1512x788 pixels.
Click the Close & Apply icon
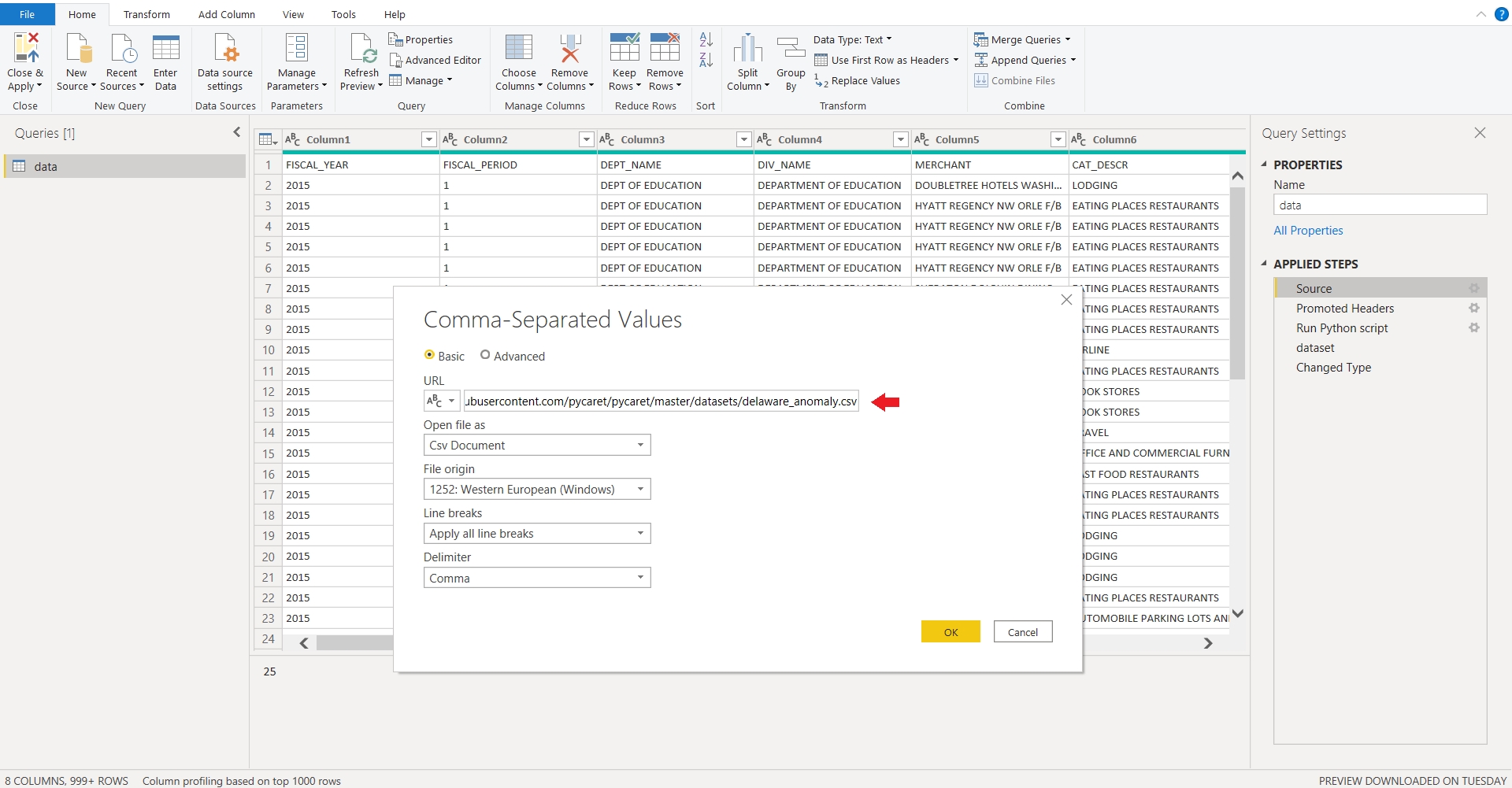tap(25, 49)
